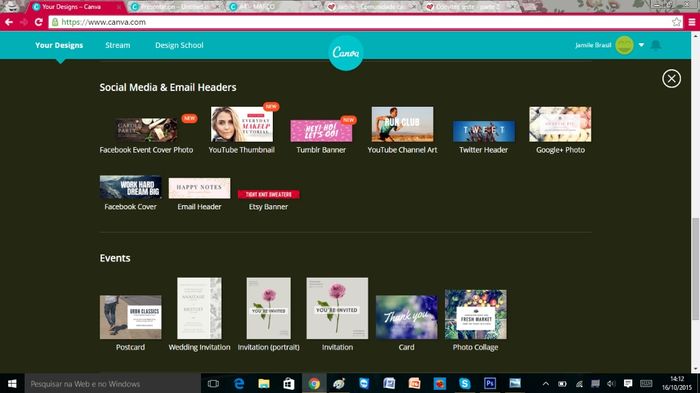Viewport: 700px width, 393px height.
Task: Open the Email Header template
Action: (x=199, y=188)
